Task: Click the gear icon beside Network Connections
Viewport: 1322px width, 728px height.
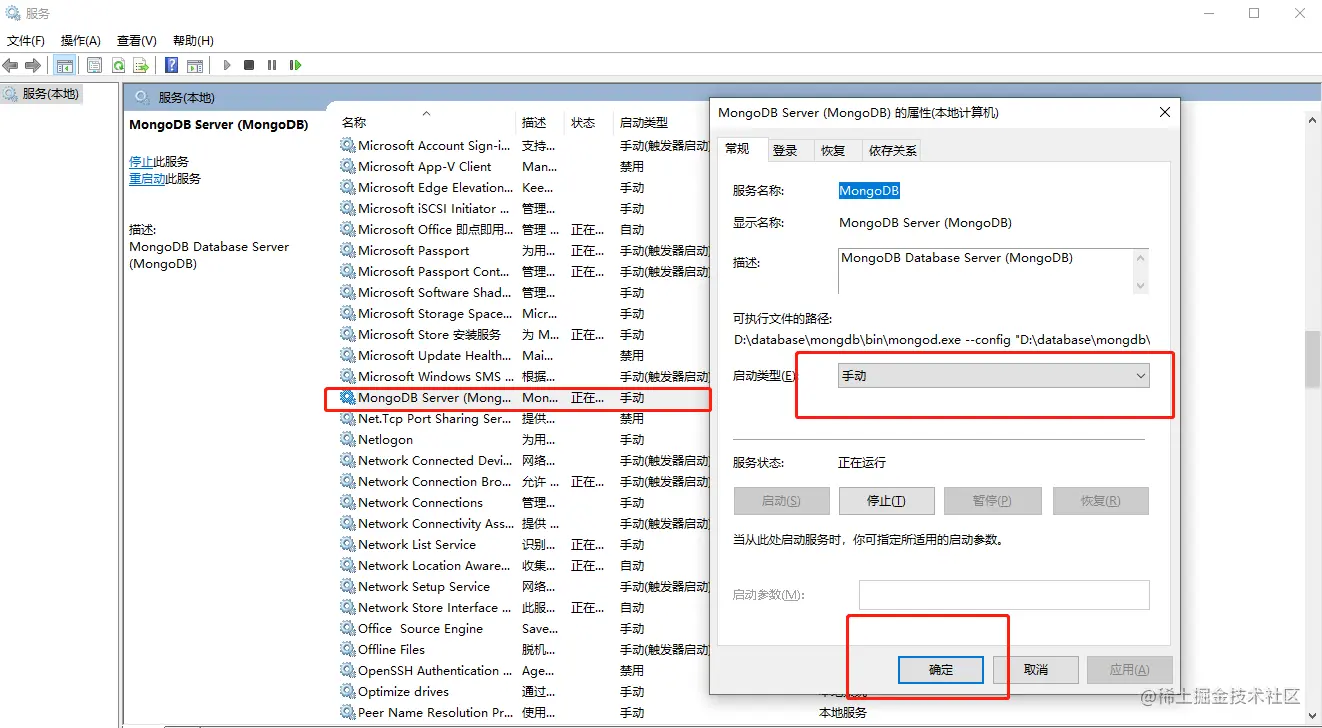Action: coord(348,502)
